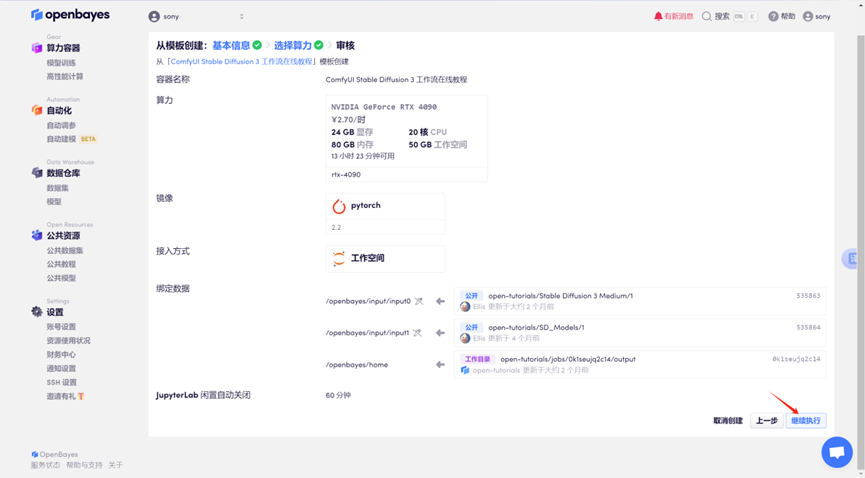Open open-tutorials/SD_Models/1 dataset
The height and width of the screenshot is (478, 865).
click(x=536, y=327)
